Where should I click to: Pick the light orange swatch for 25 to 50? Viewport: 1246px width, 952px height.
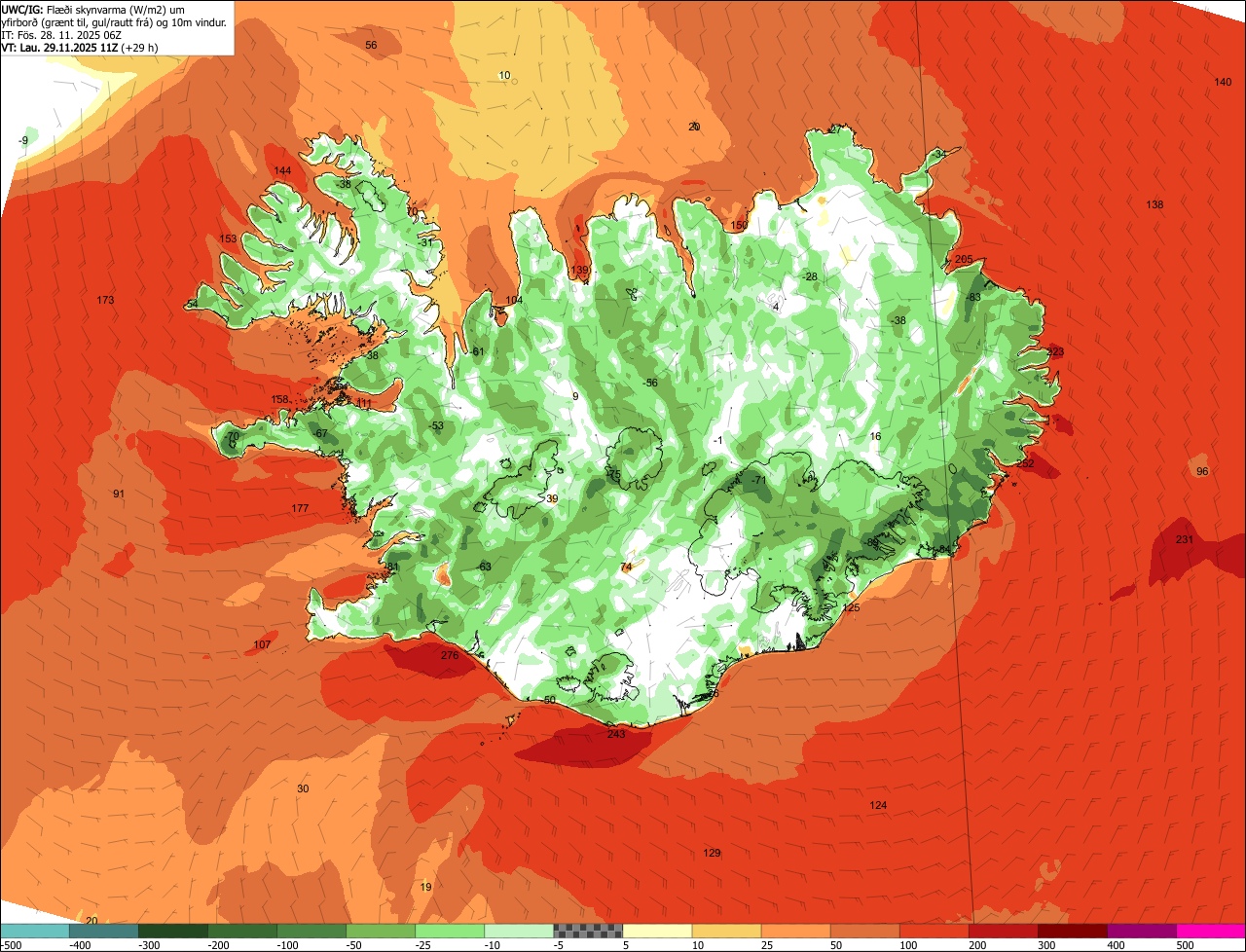(x=794, y=931)
